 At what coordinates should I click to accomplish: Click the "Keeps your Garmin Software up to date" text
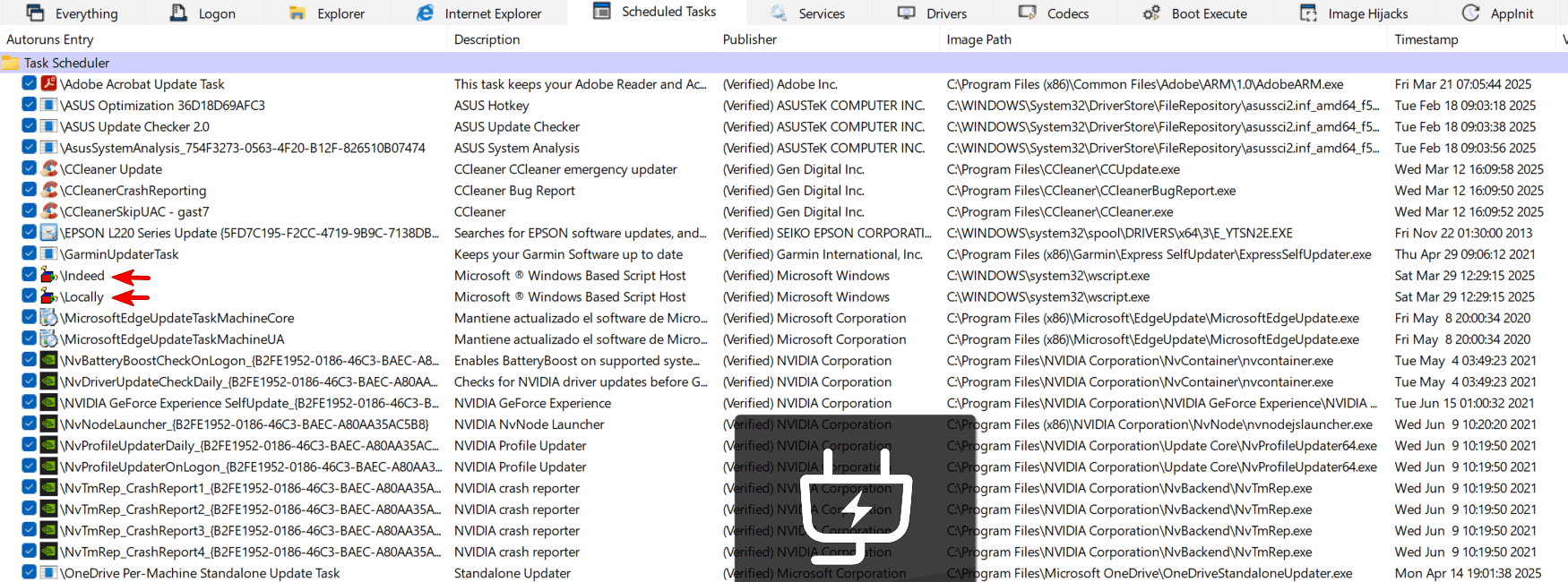coord(568,254)
